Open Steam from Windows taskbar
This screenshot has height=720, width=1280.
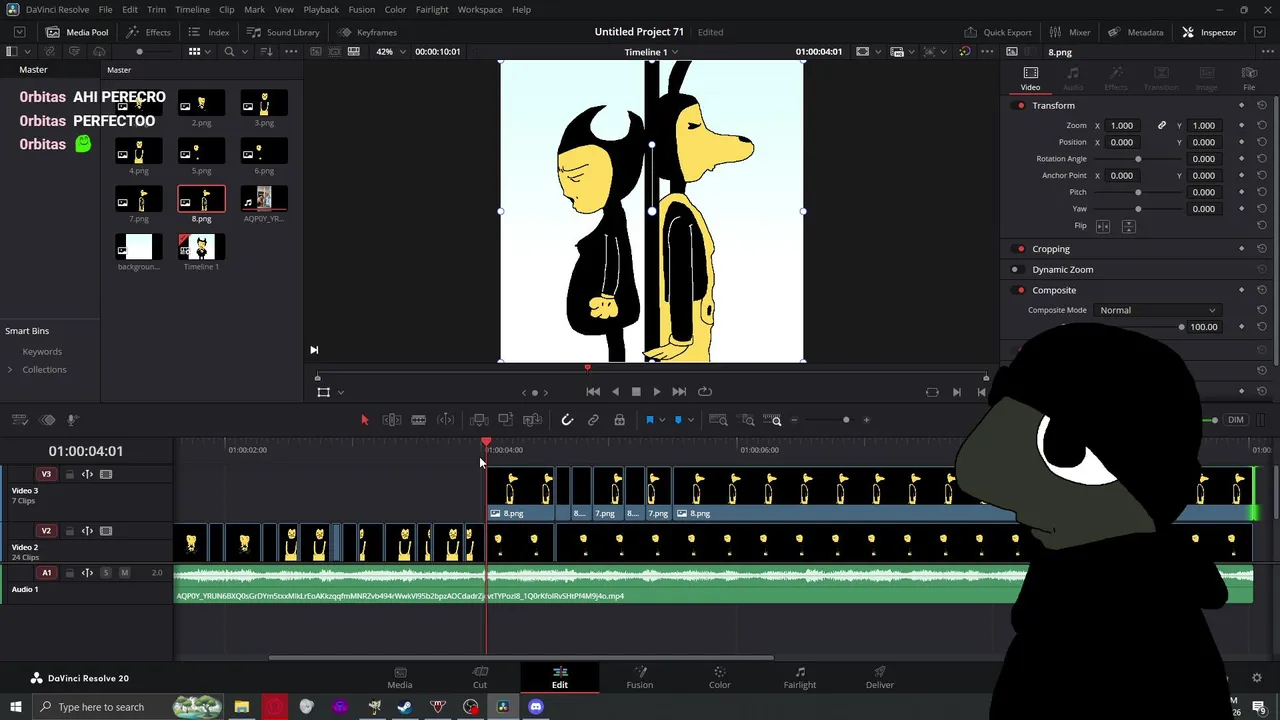coord(405,707)
